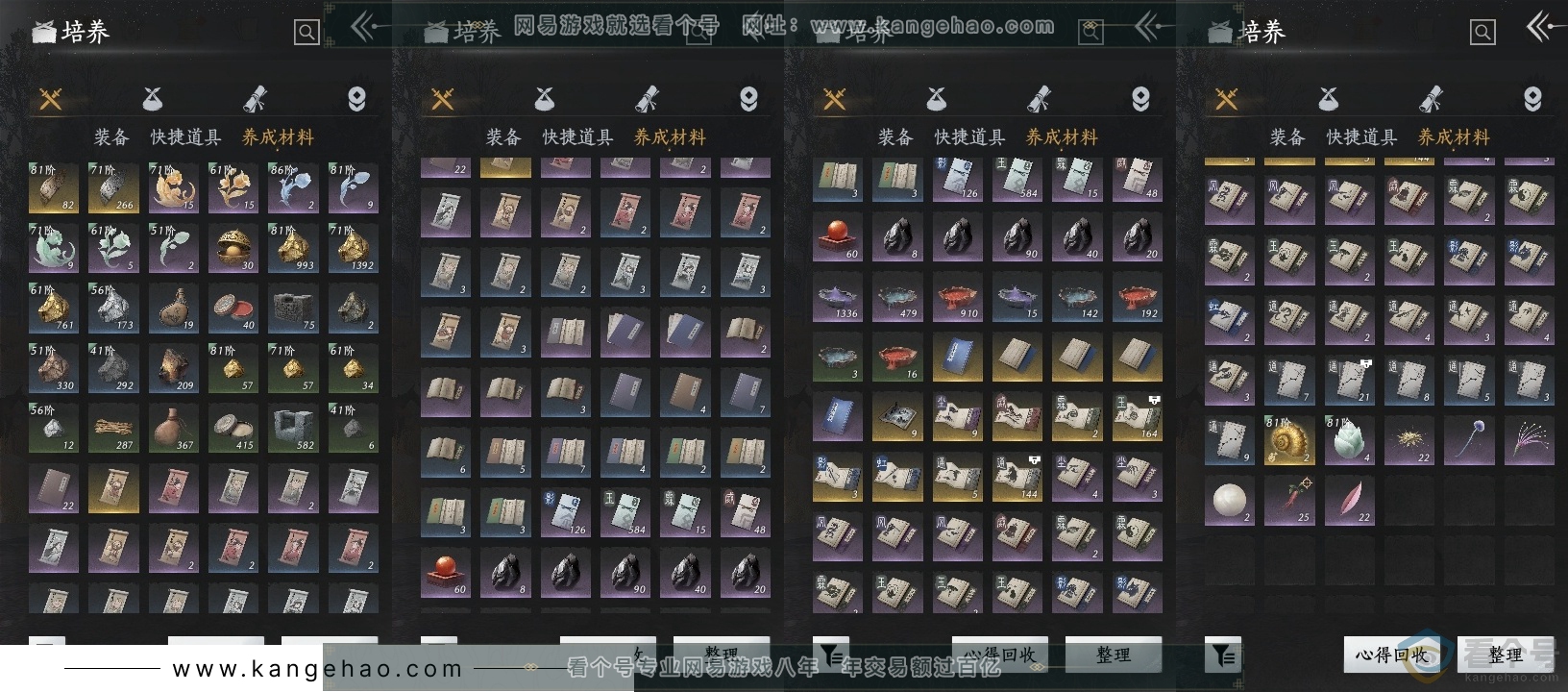
Task: Select gourd flask stack of 367
Action: (173, 427)
